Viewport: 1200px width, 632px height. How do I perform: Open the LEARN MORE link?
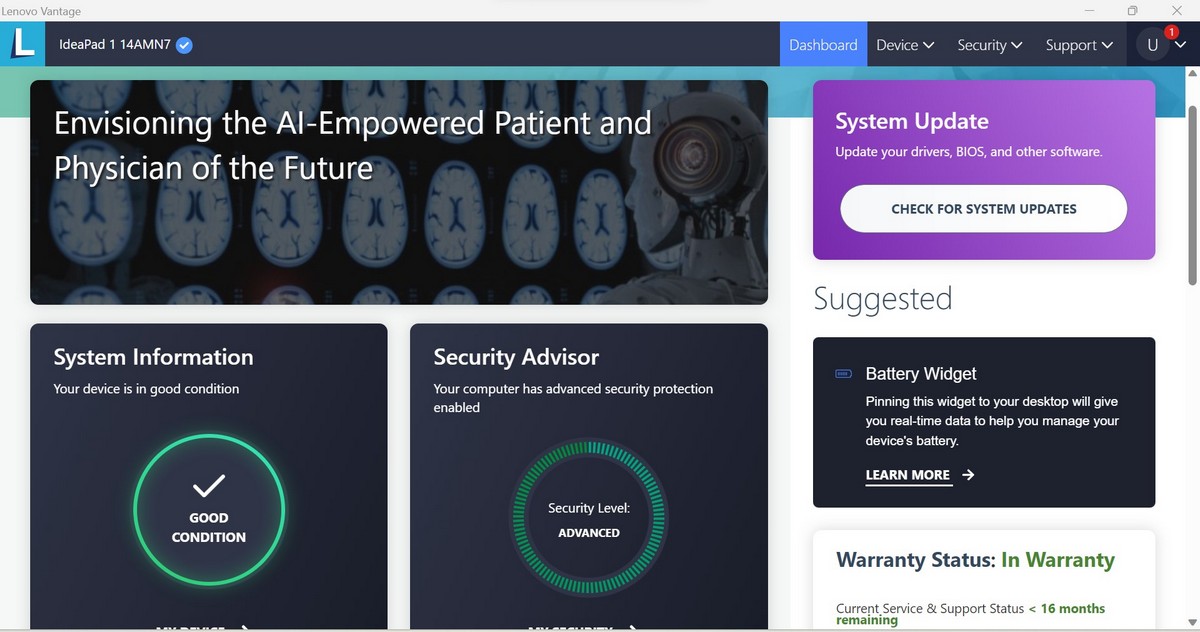coord(908,475)
